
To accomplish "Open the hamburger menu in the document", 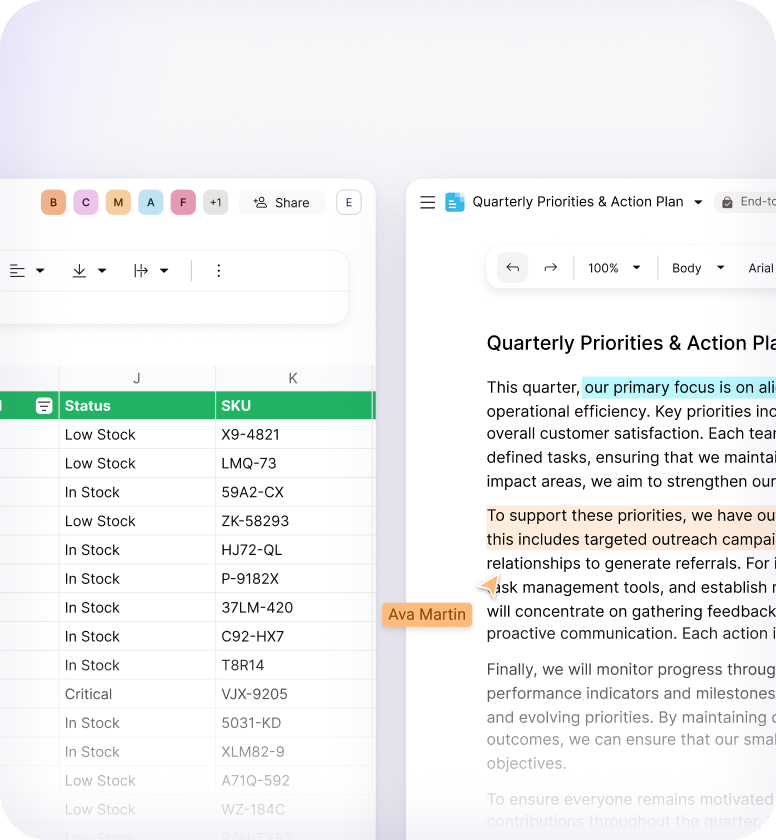I will point(427,202).
